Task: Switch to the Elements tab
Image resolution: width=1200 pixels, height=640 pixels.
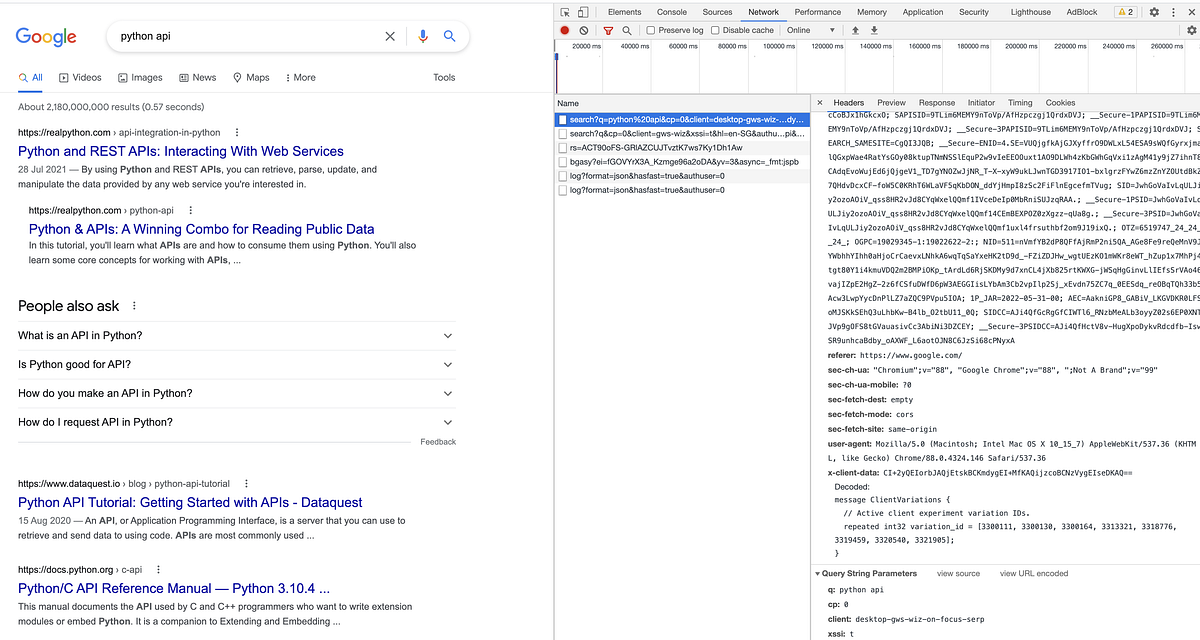Action: pos(624,12)
